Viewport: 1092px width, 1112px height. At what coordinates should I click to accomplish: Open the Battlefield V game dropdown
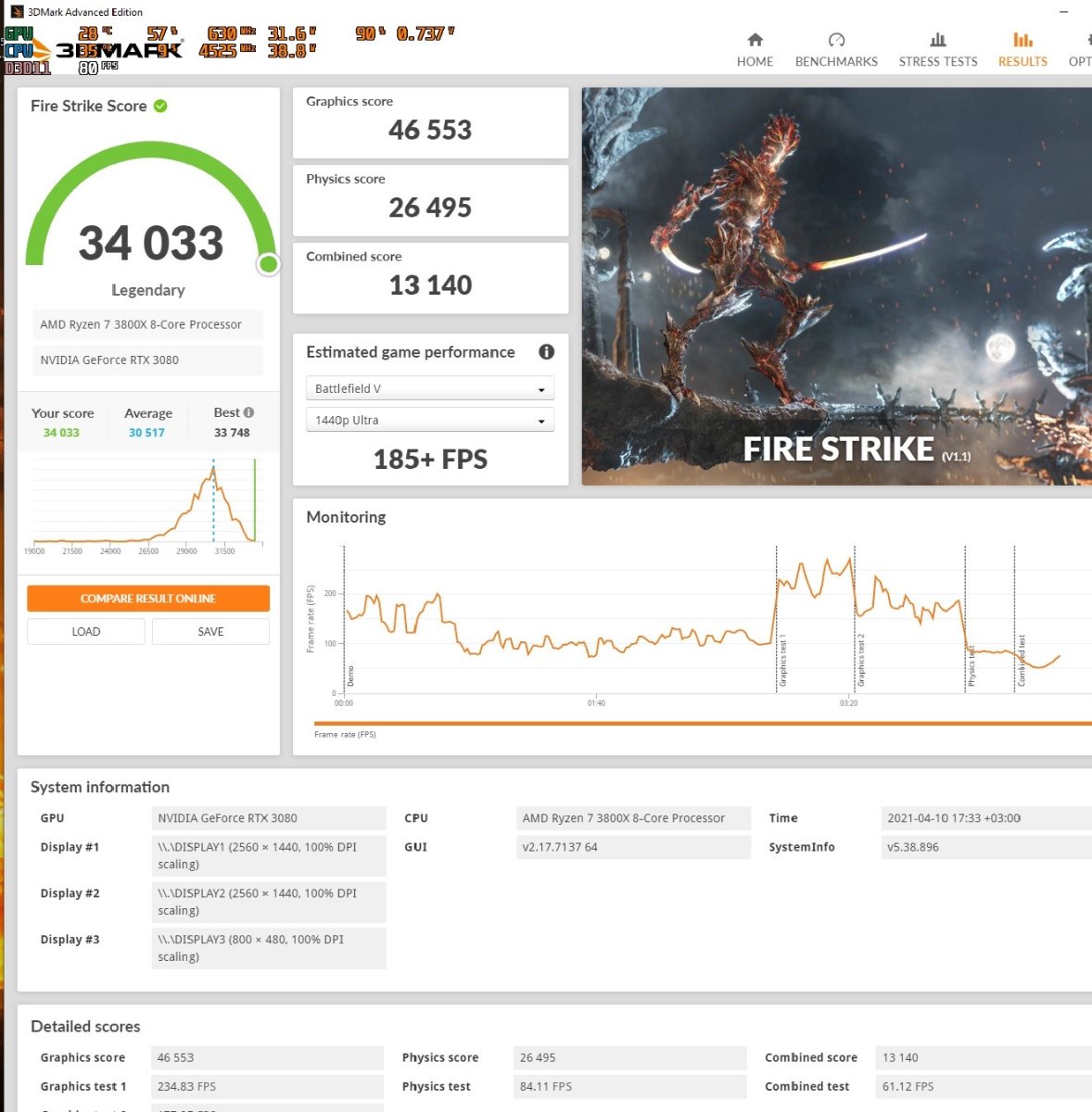[429, 388]
